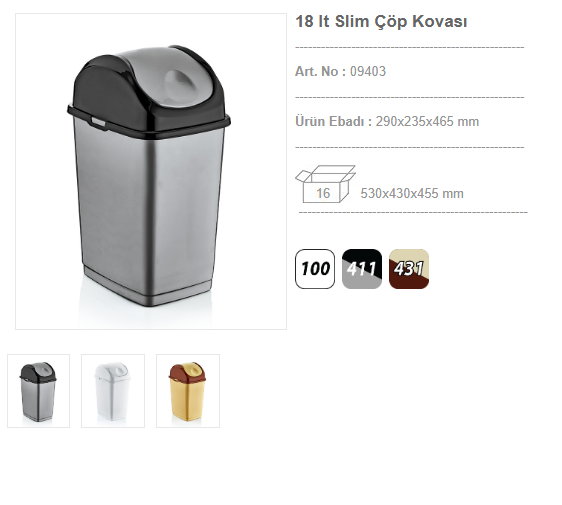Select the 530x430x455 mm carton size text

click(x=412, y=194)
